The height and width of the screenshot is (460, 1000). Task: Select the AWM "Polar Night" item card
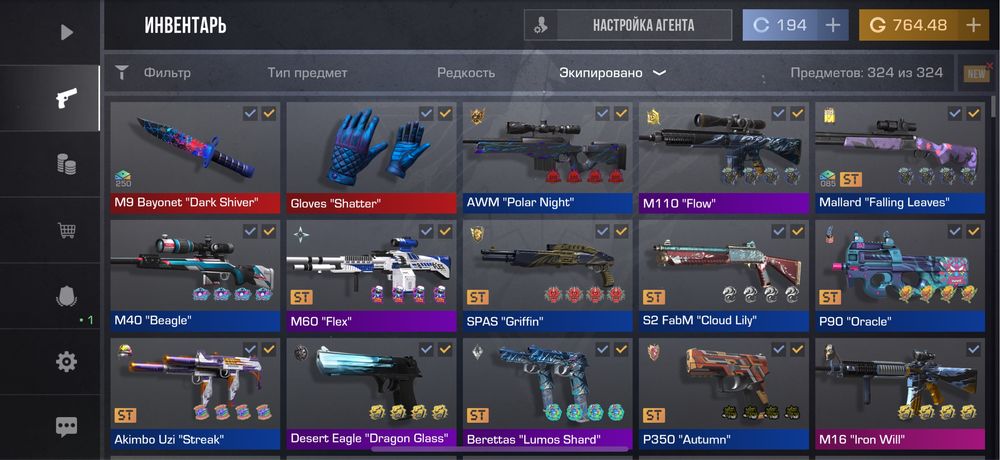coord(547,158)
